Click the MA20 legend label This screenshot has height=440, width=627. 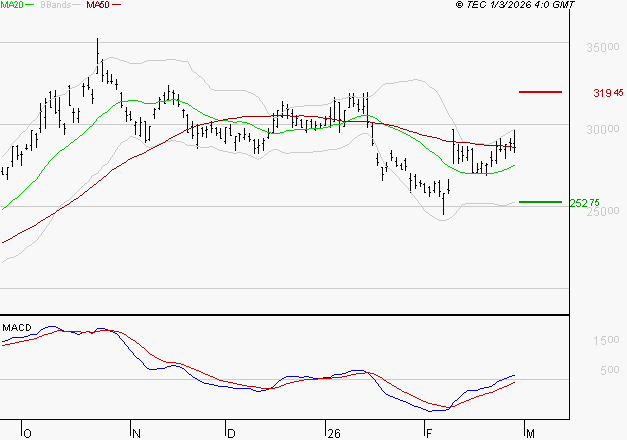click(12, 5)
